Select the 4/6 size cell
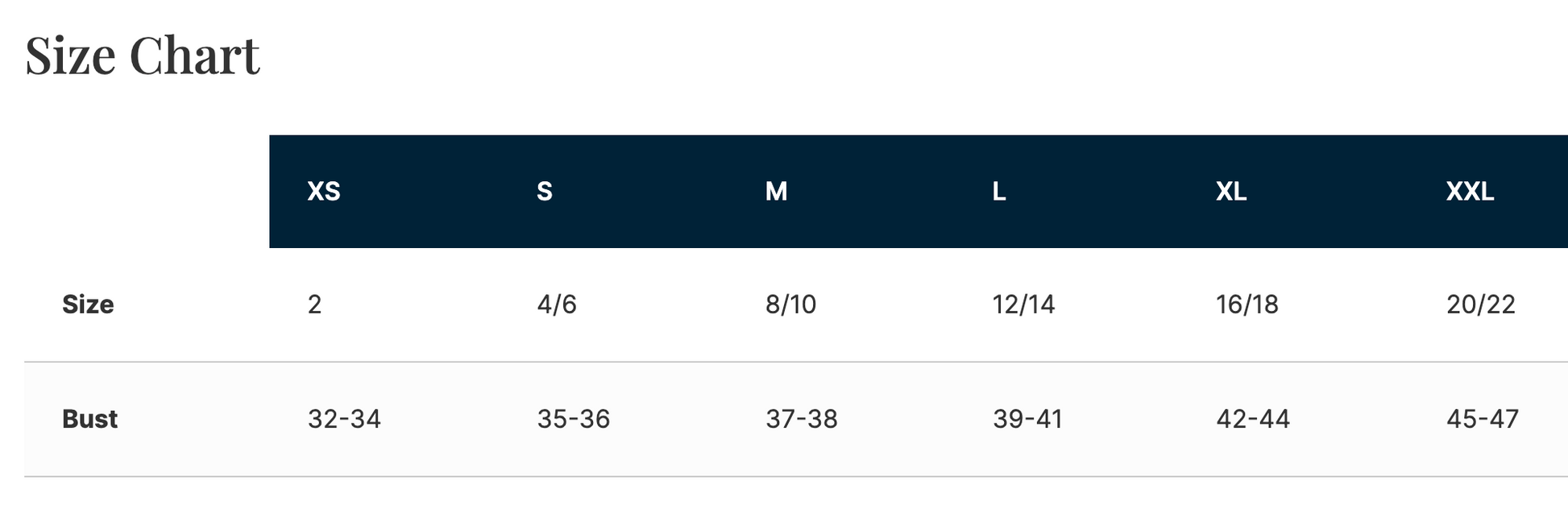 pos(557,304)
